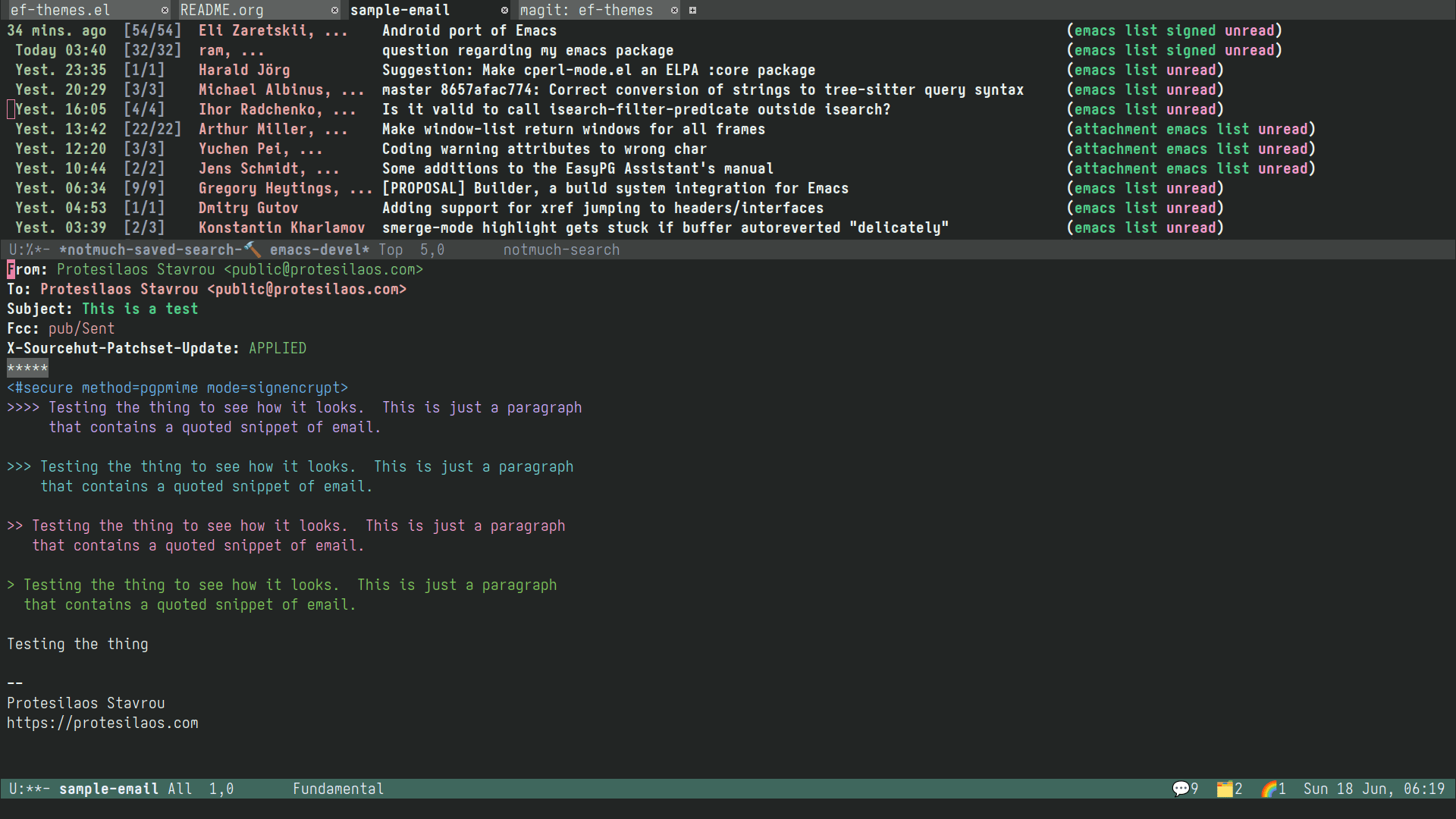
Task: Click the speech bubble notification icon
Action: [x=1181, y=789]
